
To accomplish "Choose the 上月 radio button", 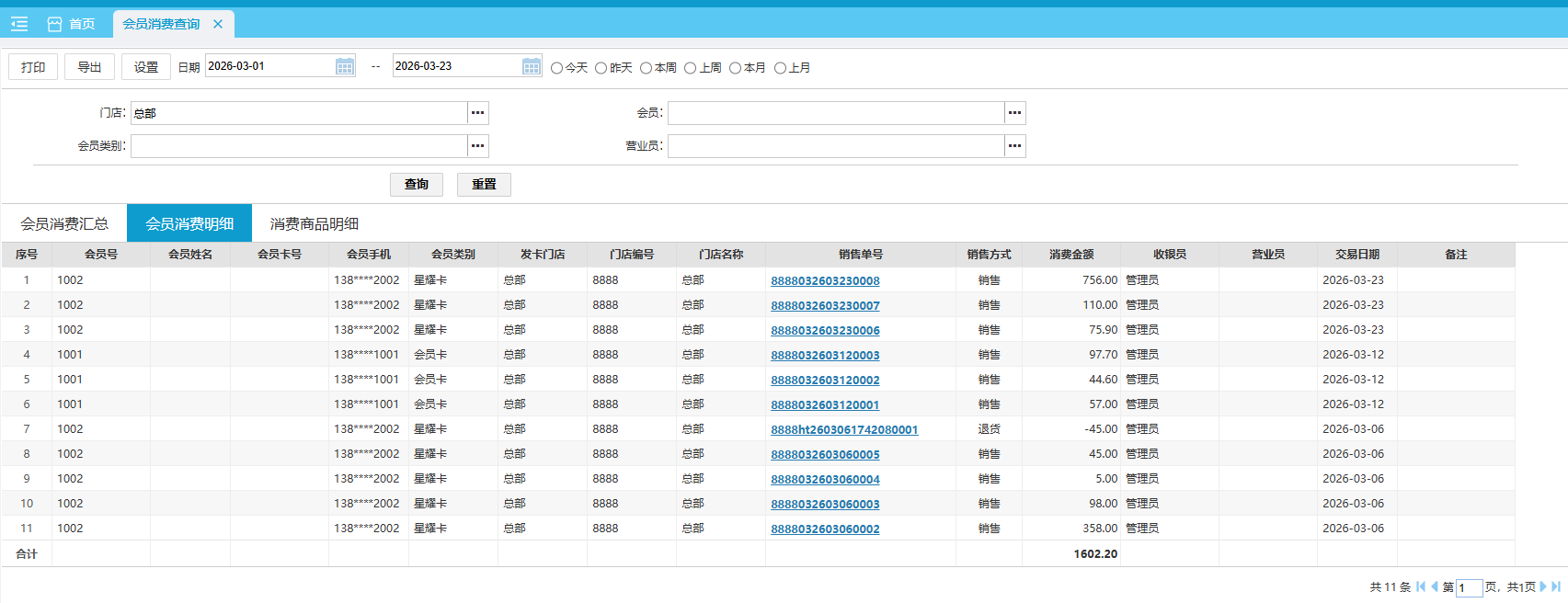I will [x=780, y=68].
